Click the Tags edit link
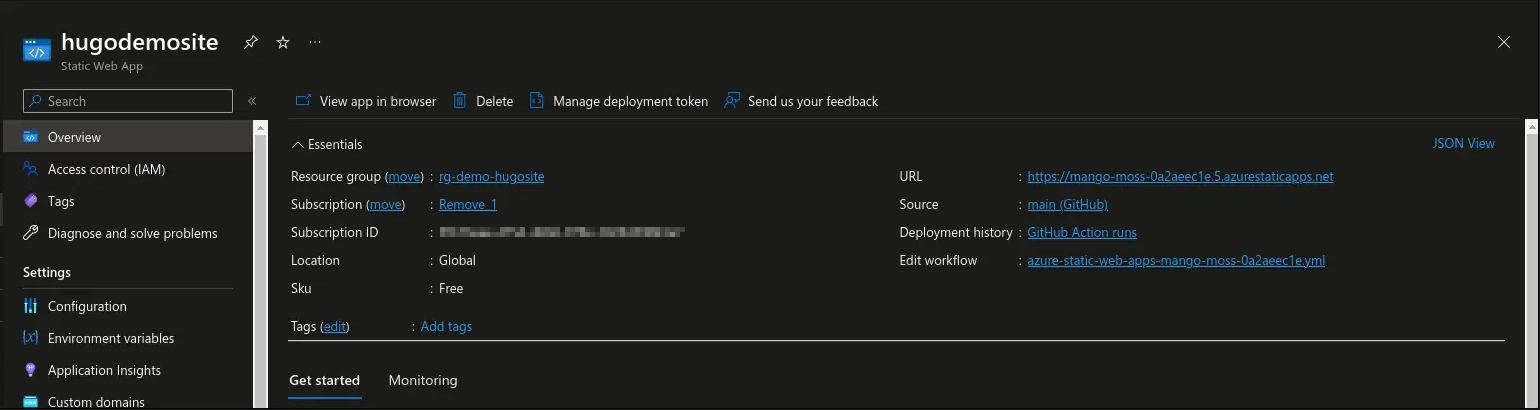This screenshot has height=410, width=1540. [x=335, y=326]
